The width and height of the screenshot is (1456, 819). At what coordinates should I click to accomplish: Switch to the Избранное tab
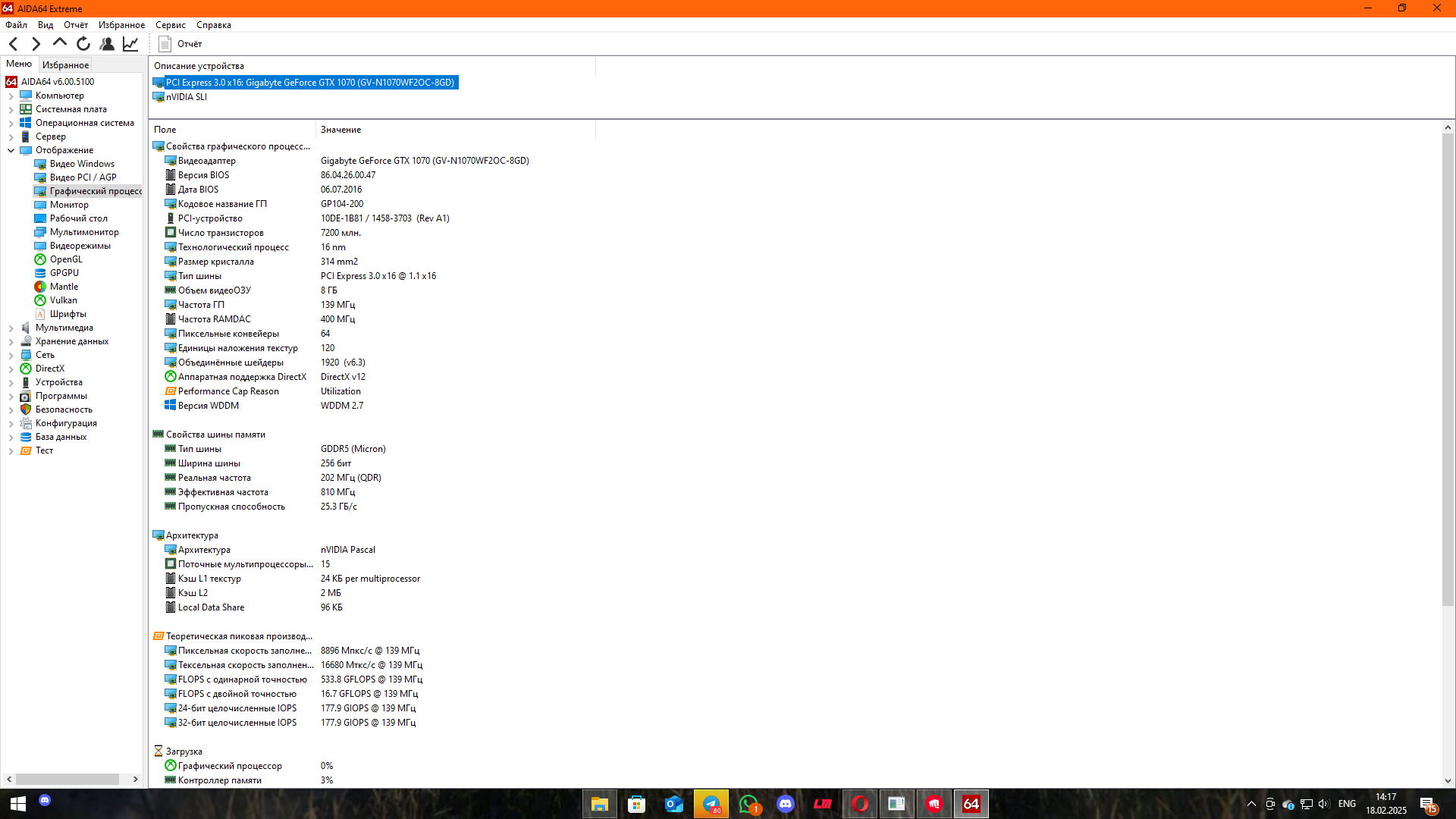[65, 65]
